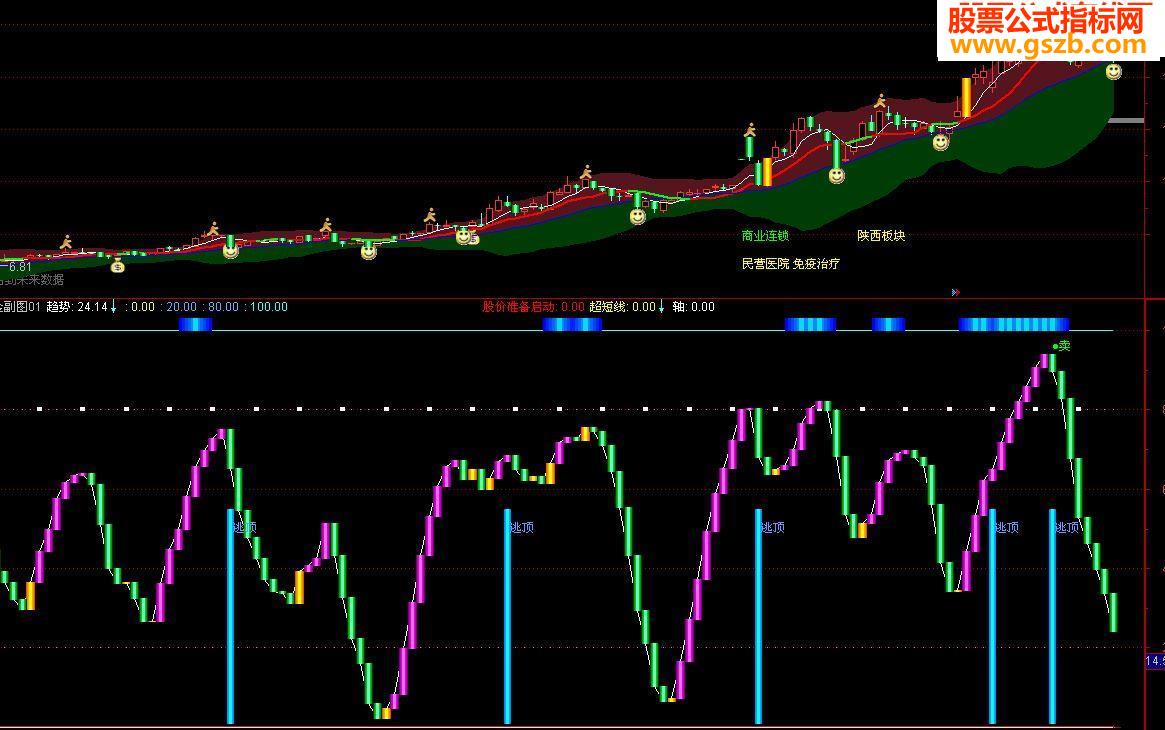Click the money bag icon near 6.81

pyautogui.click(x=117, y=265)
